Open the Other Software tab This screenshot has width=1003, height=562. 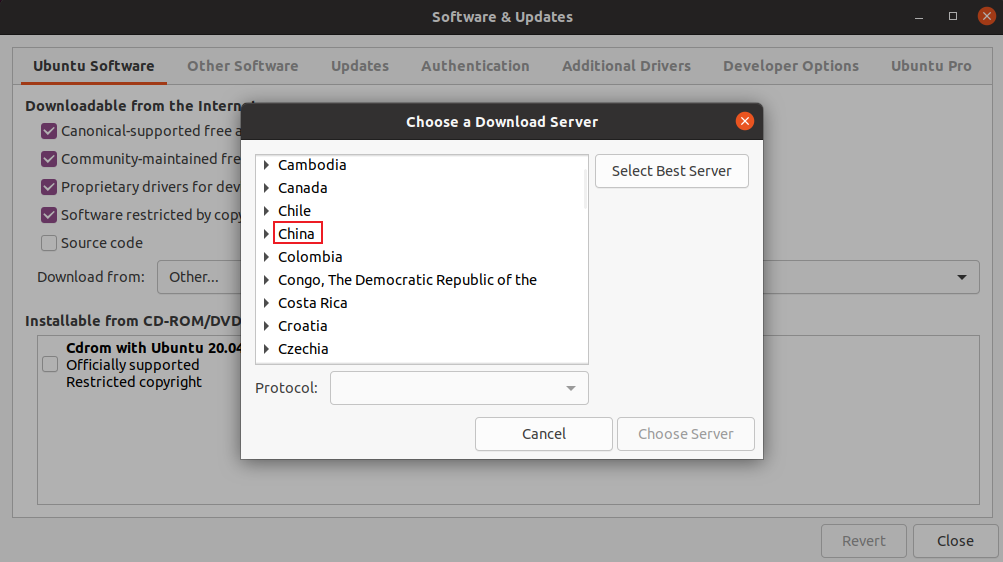(x=242, y=66)
